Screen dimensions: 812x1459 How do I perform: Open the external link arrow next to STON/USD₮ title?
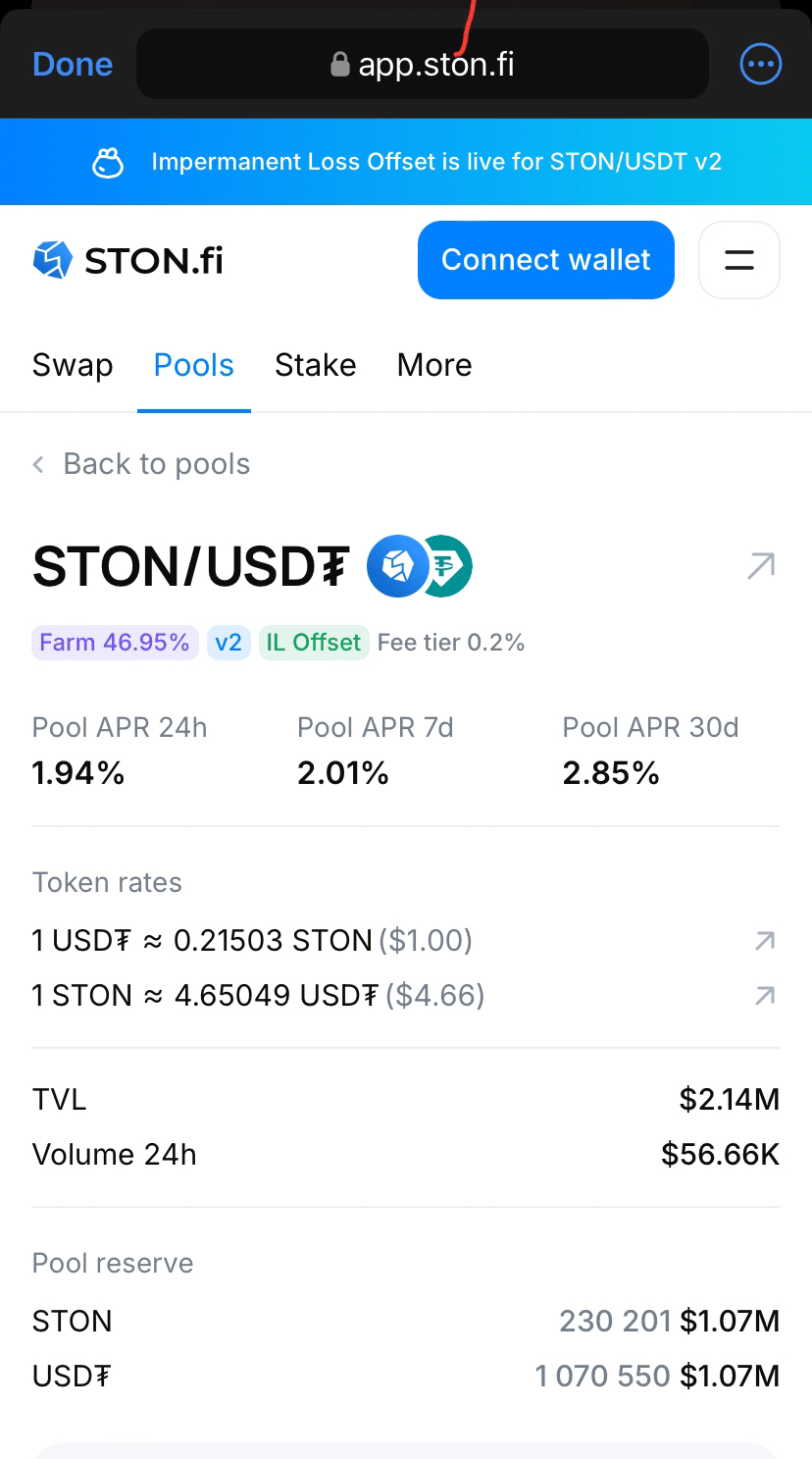coord(761,566)
